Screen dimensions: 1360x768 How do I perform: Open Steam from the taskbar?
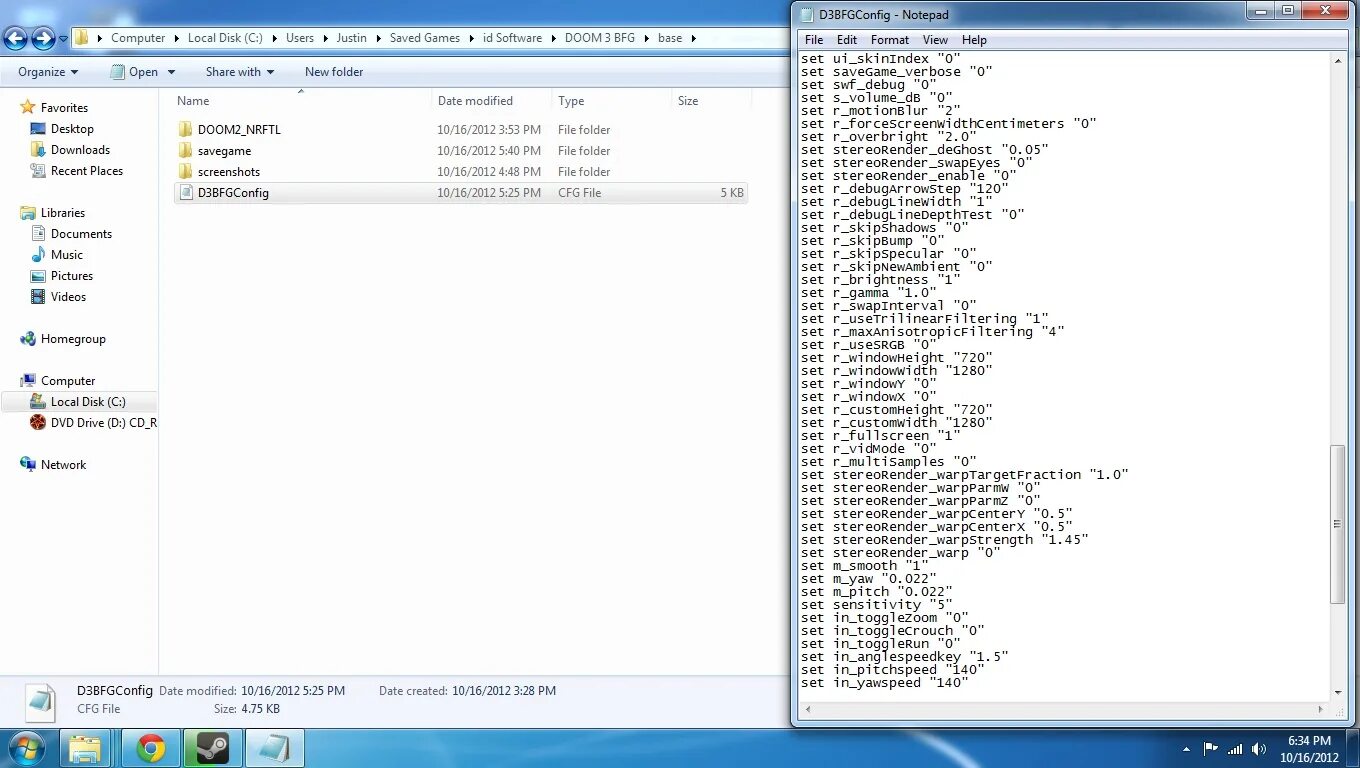[212, 749]
